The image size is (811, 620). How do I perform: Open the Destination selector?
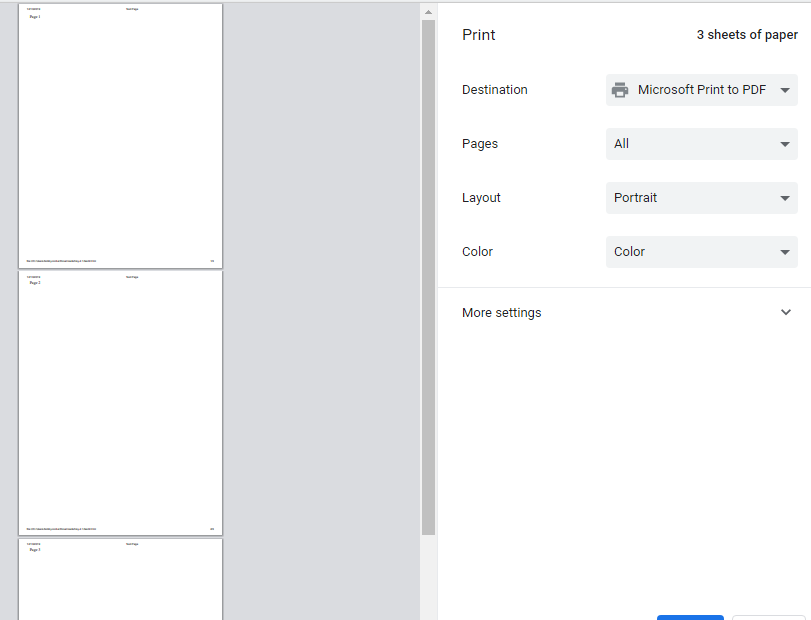coord(700,90)
